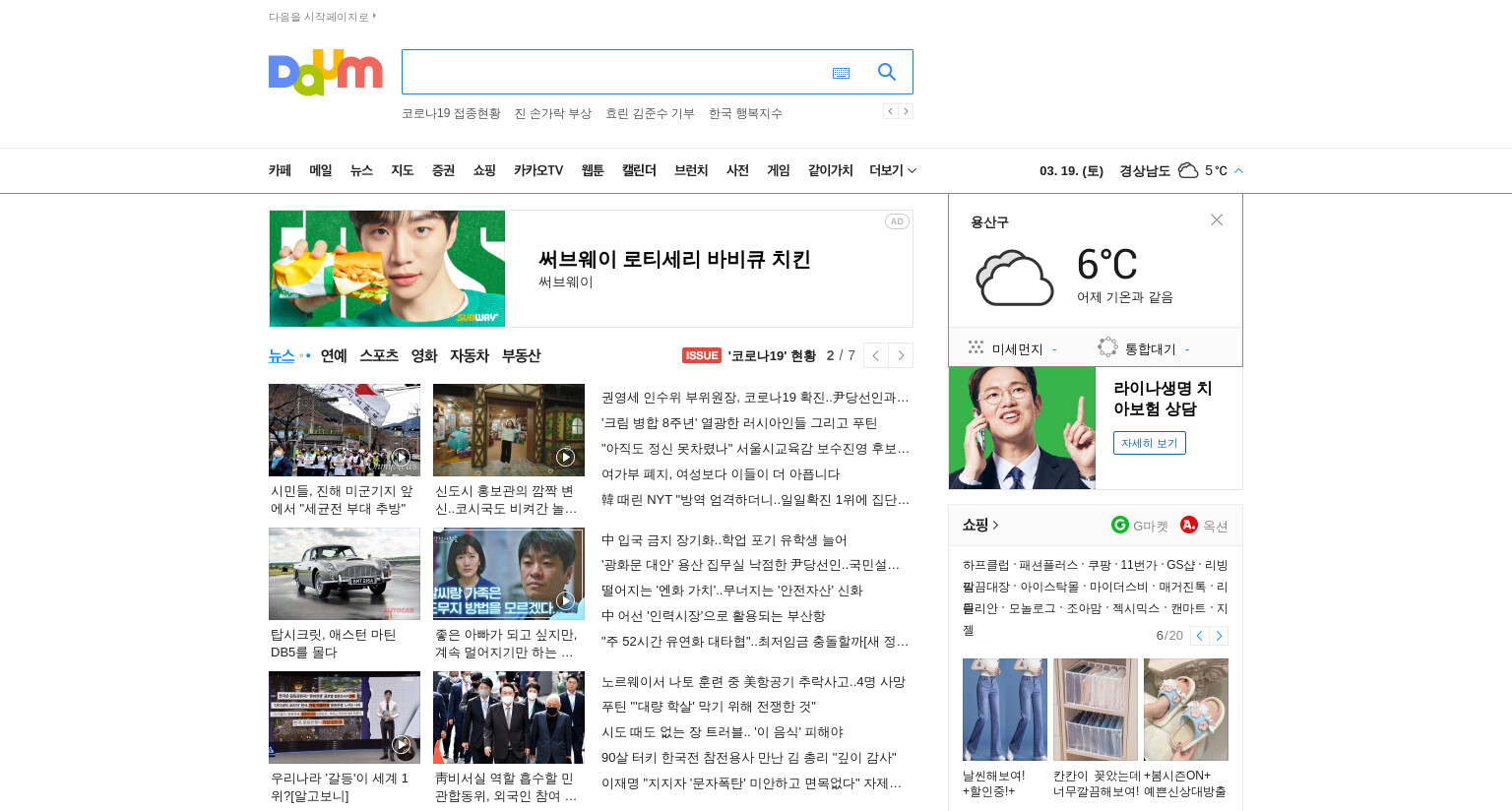Click the AD badge on the Subway banner

tap(897, 221)
